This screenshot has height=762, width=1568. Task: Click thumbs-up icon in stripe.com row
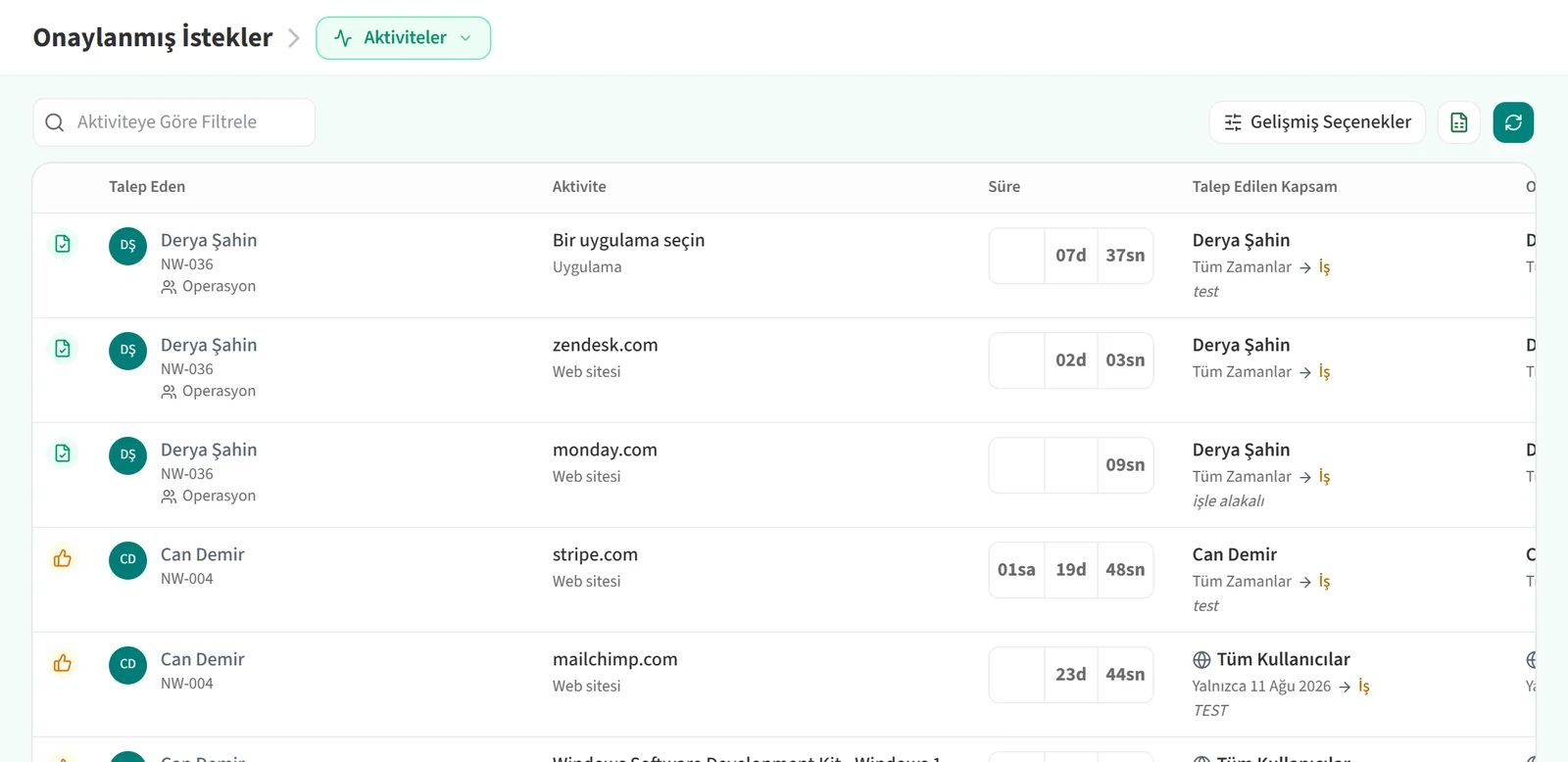(63, 558)
